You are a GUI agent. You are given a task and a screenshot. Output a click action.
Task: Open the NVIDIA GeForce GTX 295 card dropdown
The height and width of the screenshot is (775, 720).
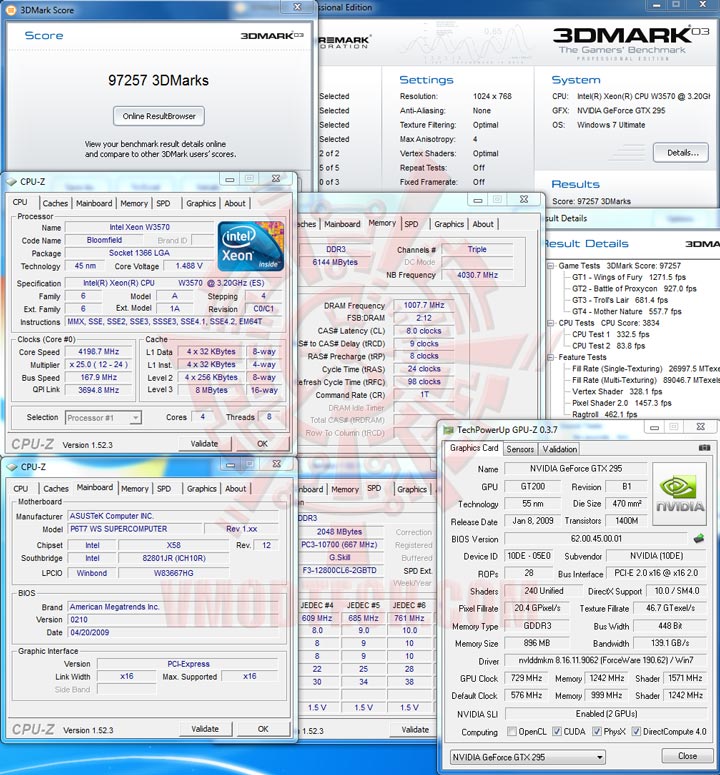[x=527, y=757]
